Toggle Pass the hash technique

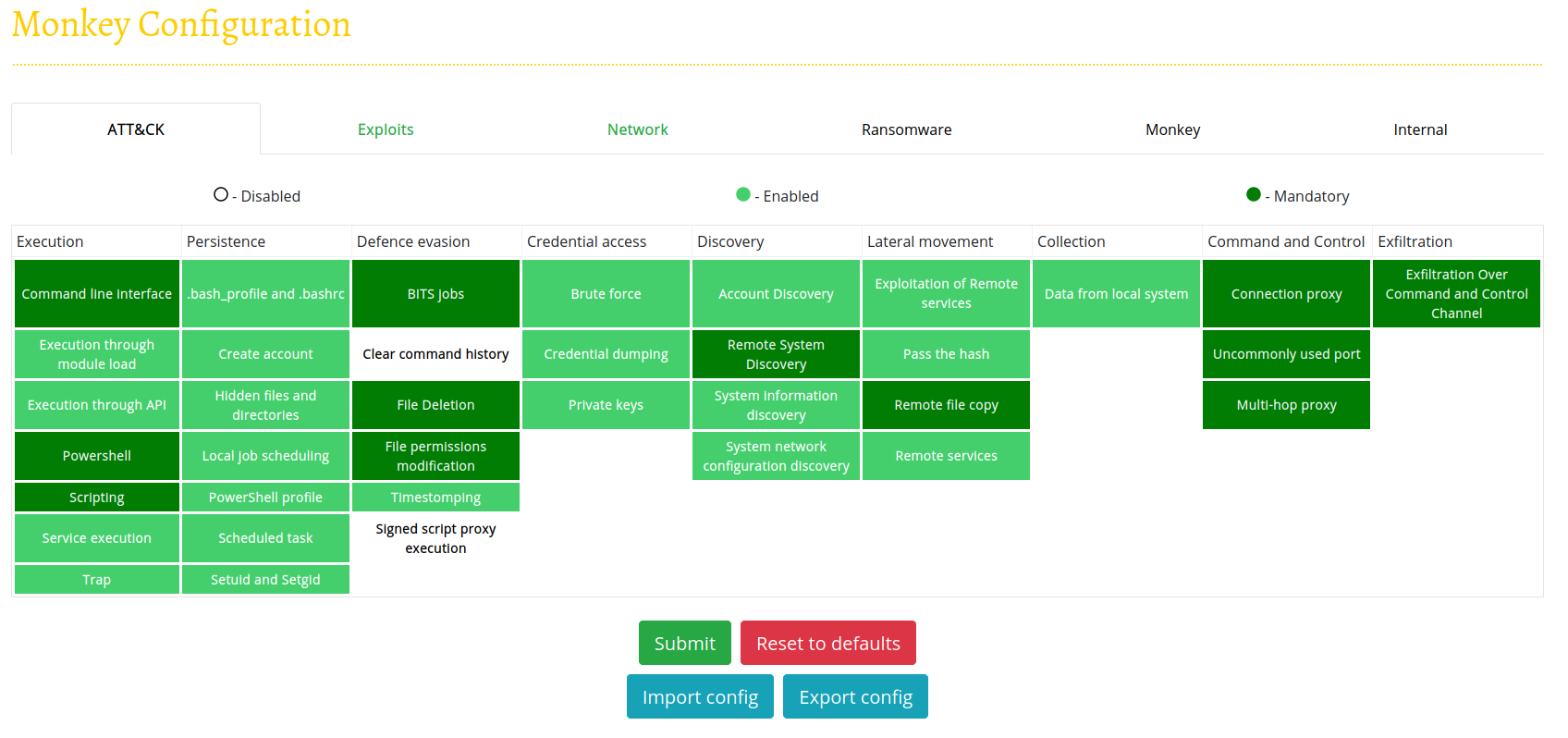tap(946, 354)
